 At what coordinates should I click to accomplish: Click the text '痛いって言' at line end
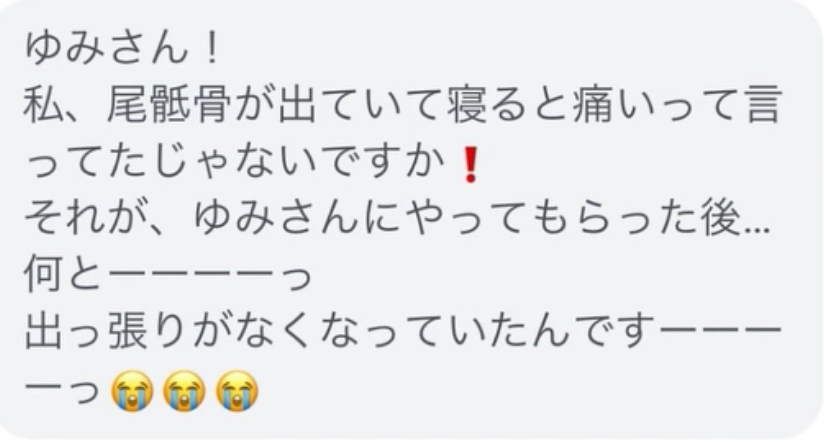[676, 106]
